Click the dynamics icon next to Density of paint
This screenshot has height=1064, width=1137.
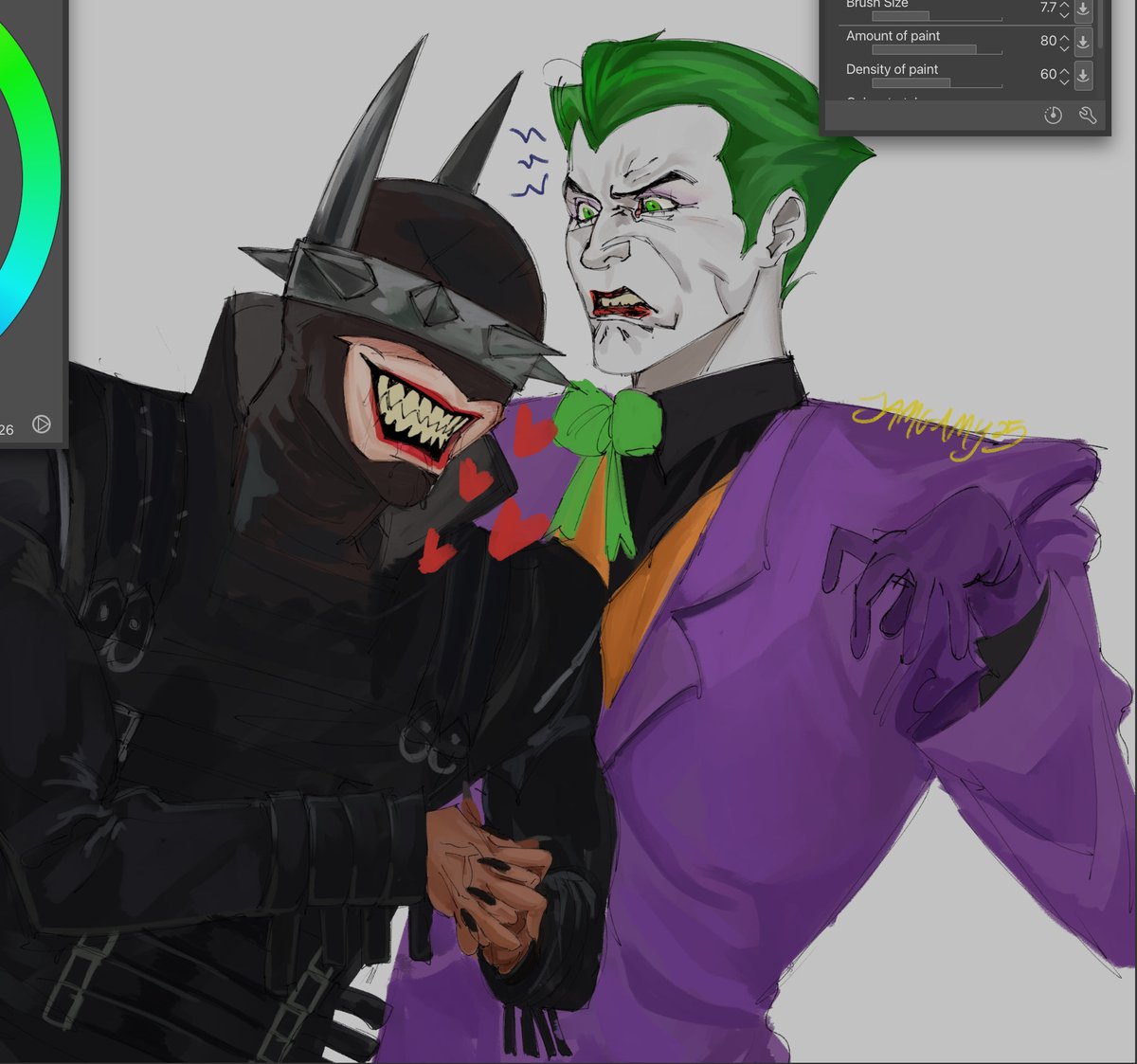pyautogui.click(x=1083, y=74)
